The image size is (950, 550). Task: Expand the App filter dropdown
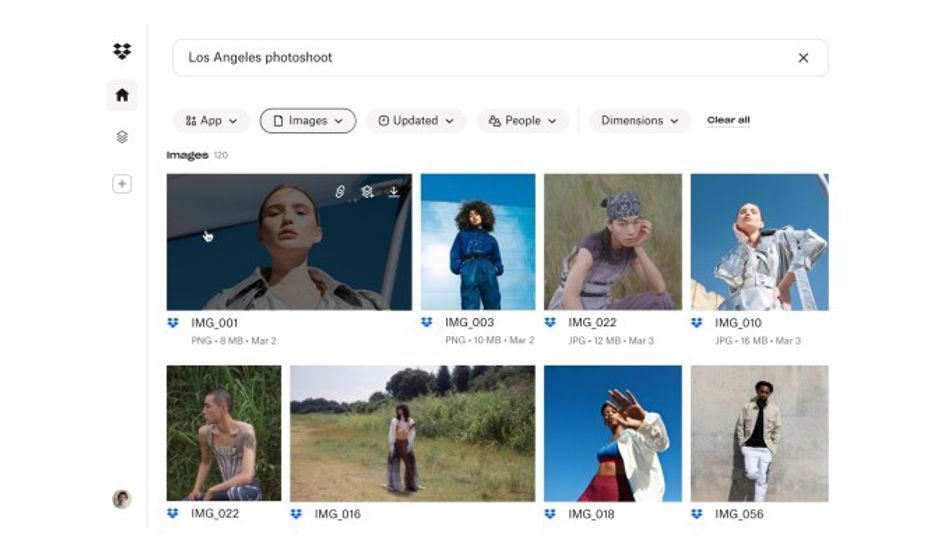211,121
